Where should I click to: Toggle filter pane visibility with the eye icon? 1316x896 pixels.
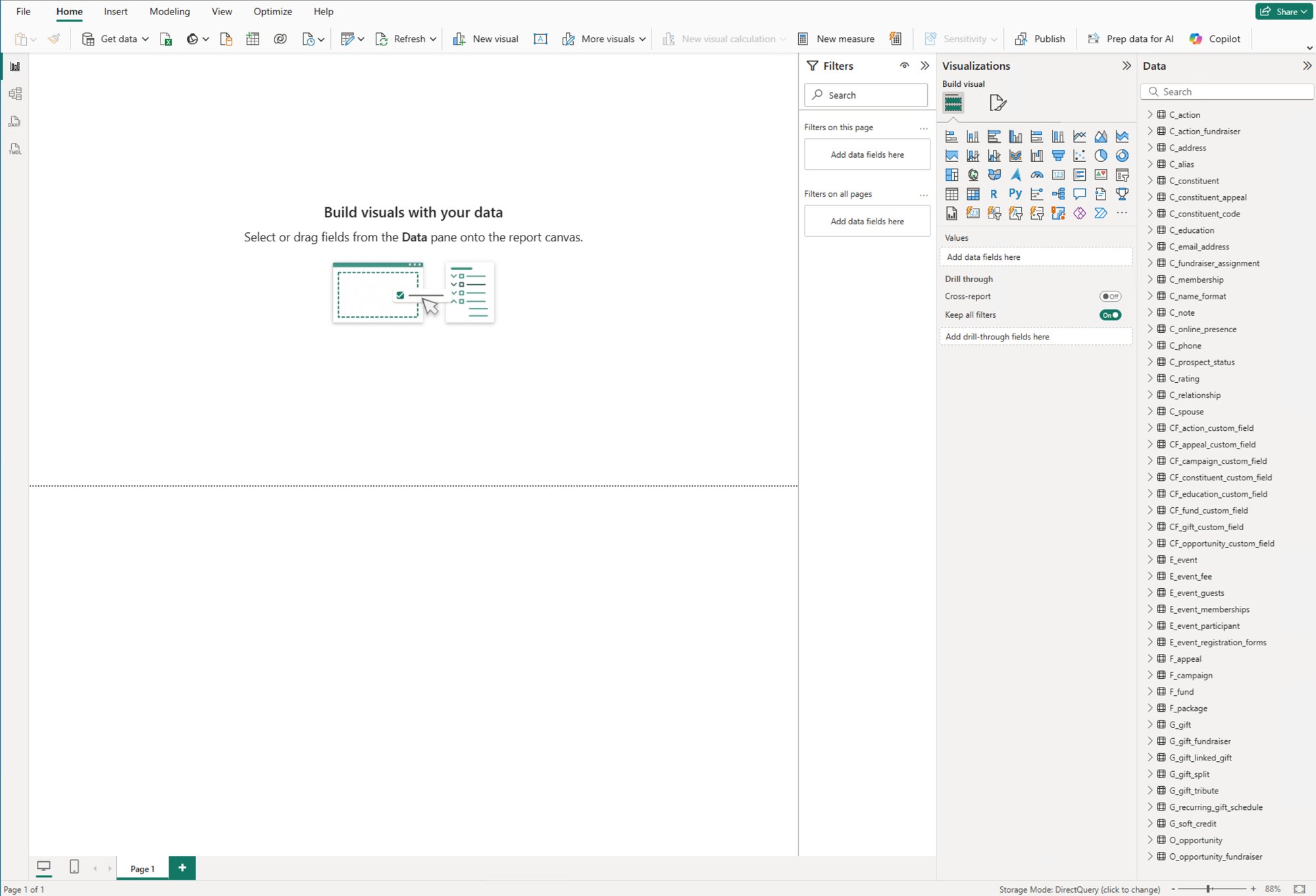click(905, 65)
